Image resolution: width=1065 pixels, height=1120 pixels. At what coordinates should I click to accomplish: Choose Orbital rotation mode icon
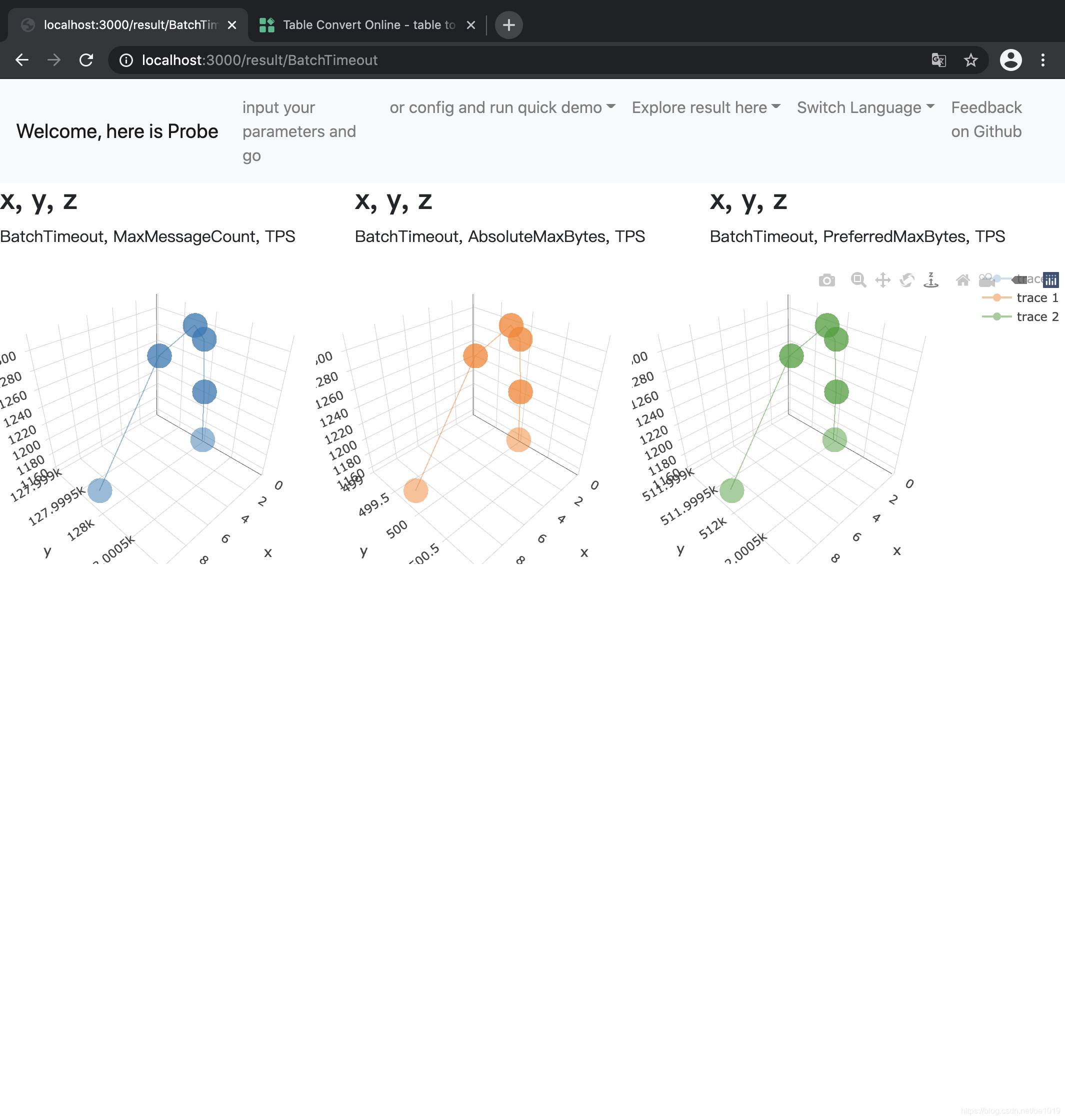(907, 280)
